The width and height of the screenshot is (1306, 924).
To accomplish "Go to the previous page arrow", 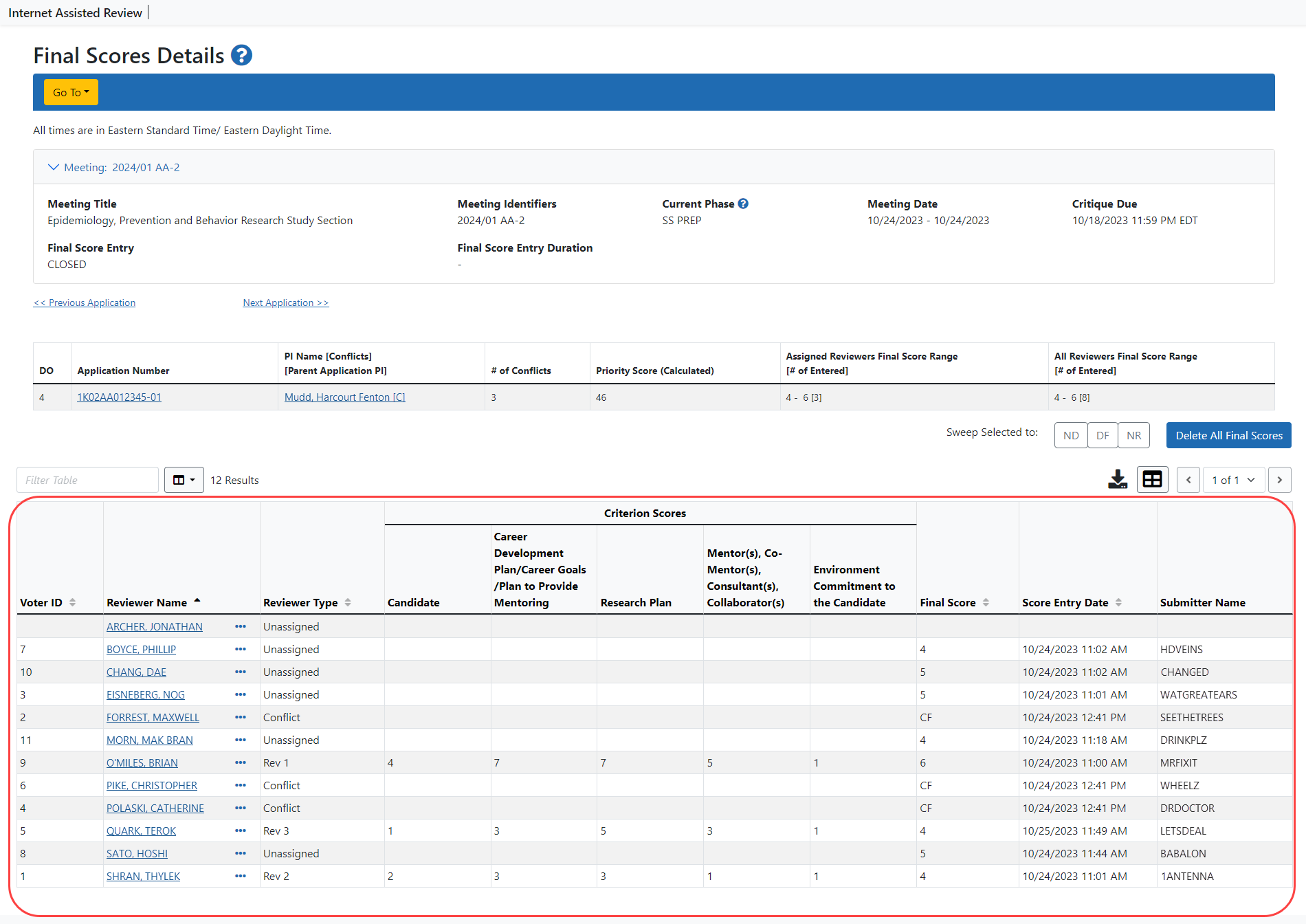I will (1188, 480).
